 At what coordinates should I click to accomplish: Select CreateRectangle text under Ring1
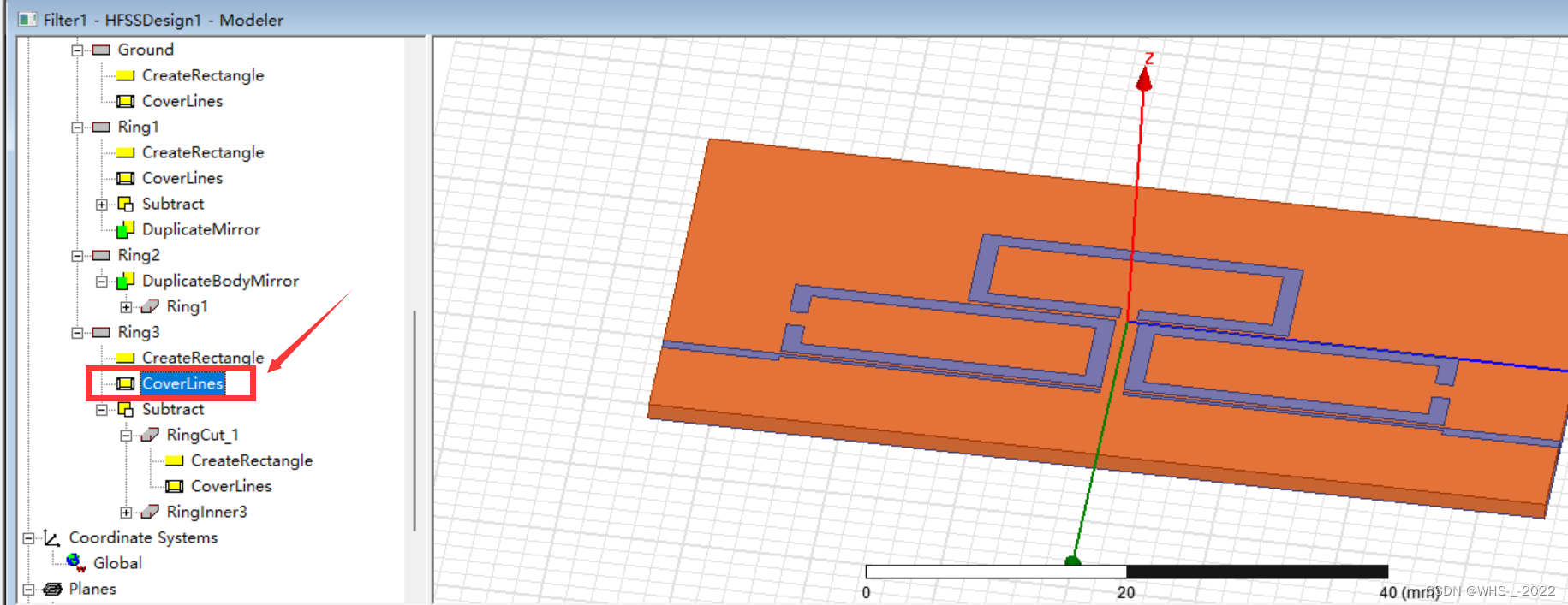203,152
